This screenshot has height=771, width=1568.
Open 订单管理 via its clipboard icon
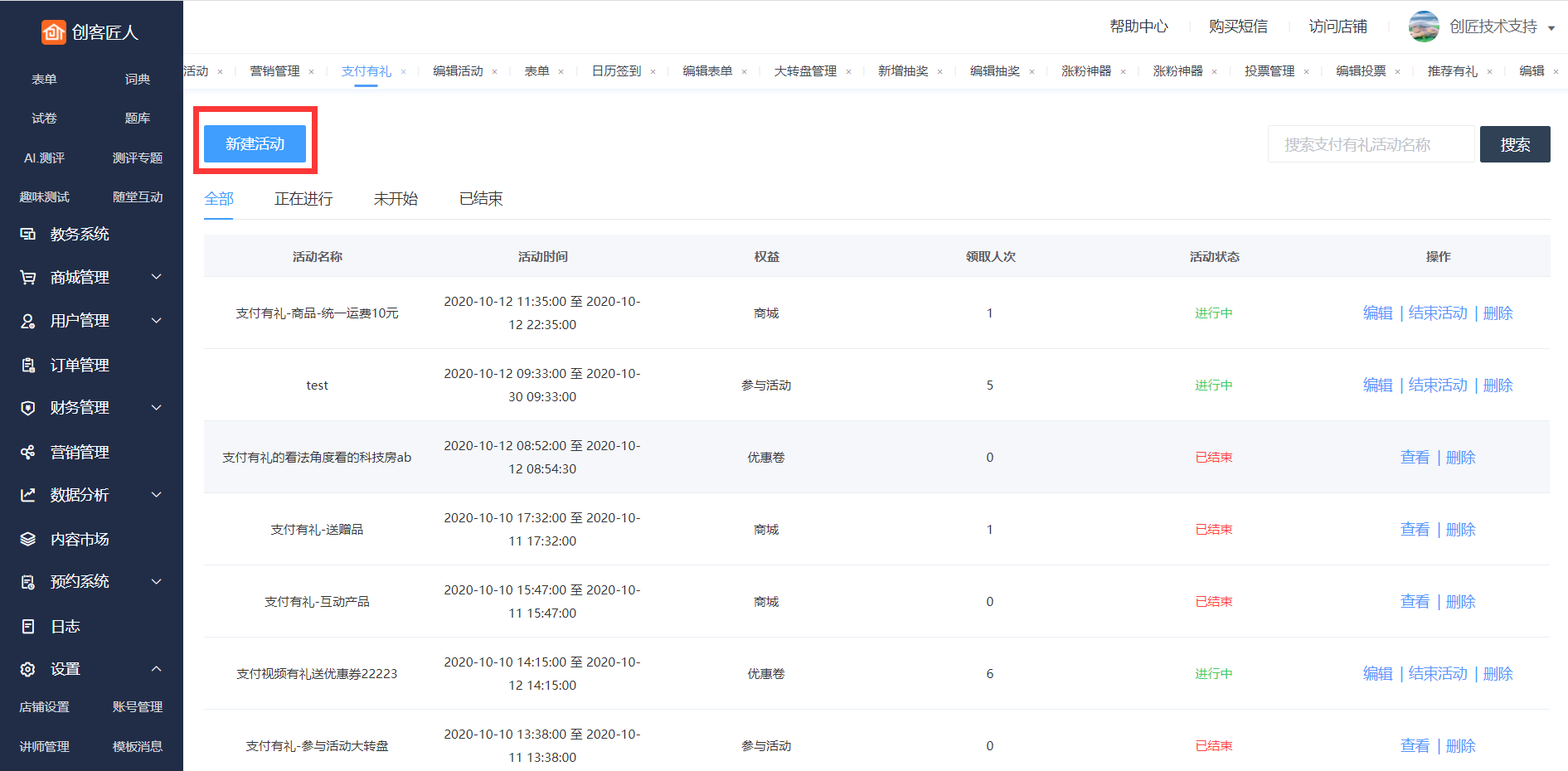[x=28, y=365]
